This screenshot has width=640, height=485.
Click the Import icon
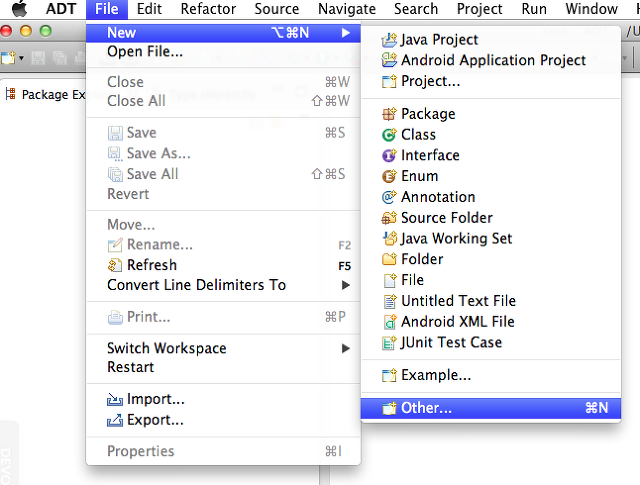click(115, 399)
